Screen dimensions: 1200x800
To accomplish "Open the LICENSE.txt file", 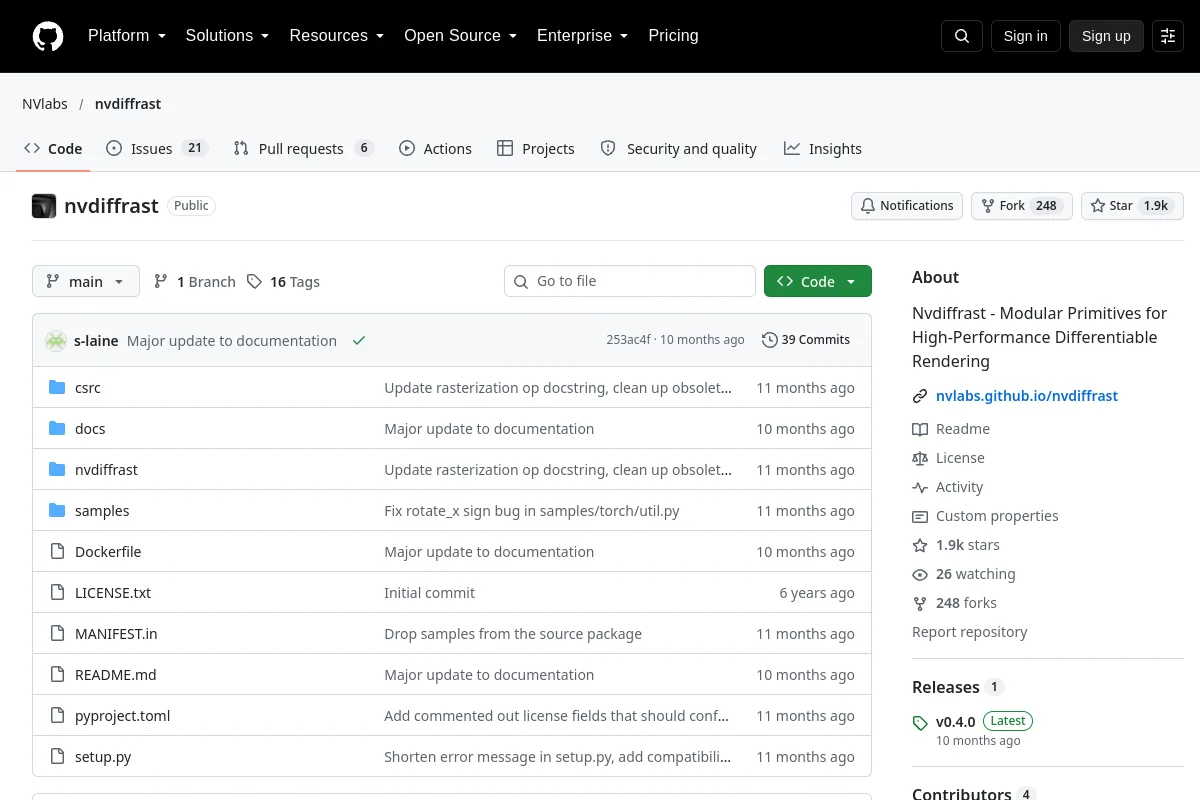I will point(113,593).
